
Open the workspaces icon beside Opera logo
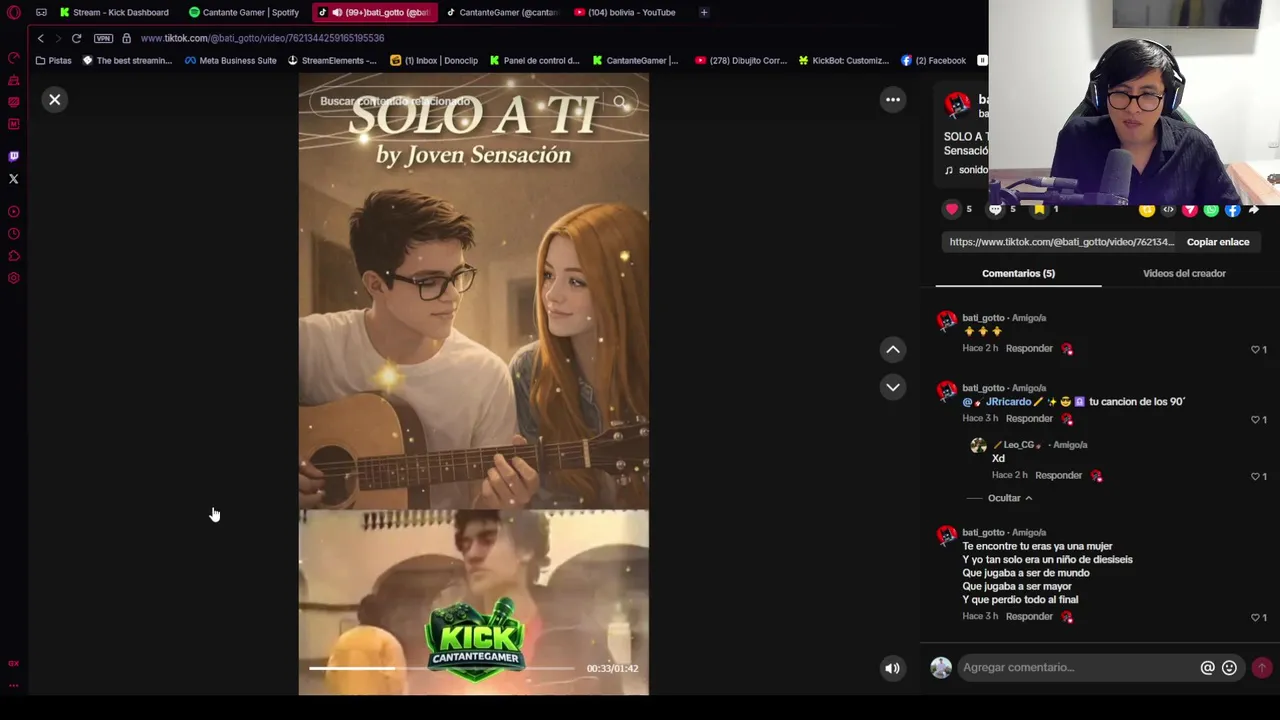tap(41, 12)
